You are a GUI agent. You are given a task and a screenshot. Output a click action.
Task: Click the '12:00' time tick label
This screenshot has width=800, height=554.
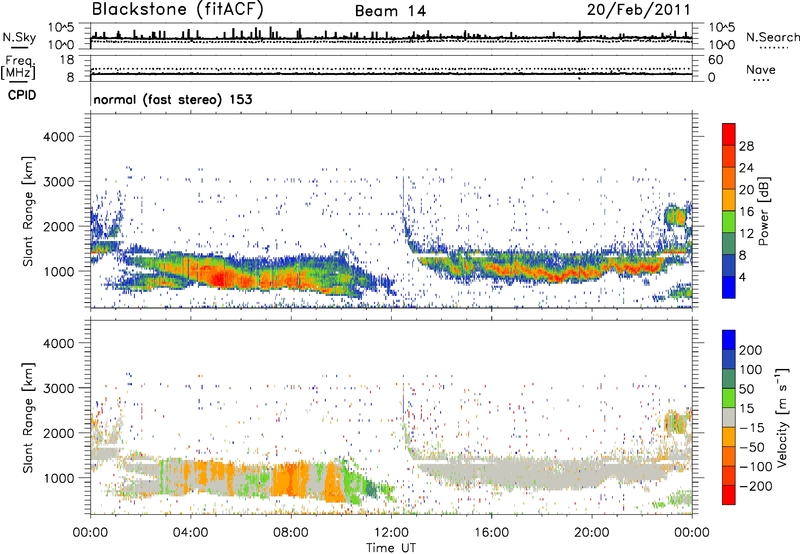pyautogui.click(x=391, y=533)
